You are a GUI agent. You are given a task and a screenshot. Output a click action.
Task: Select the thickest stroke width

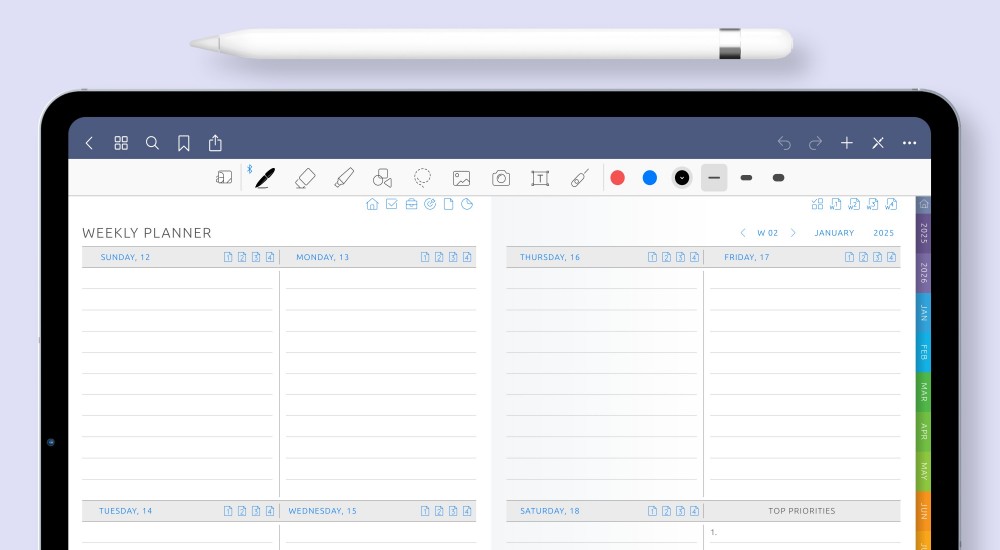pos(778,178)
